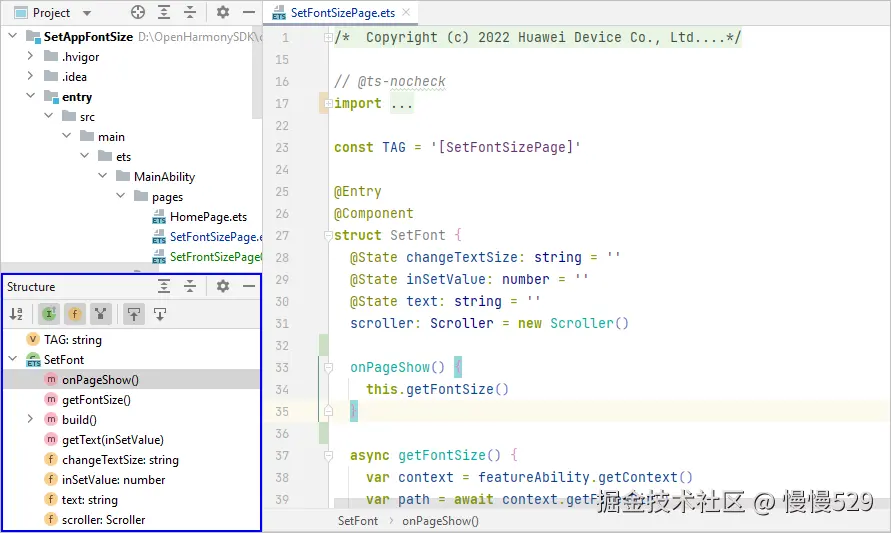Click the entry module folder icon
The width and height of the screenshot is (891, 533).
point(52,97)
